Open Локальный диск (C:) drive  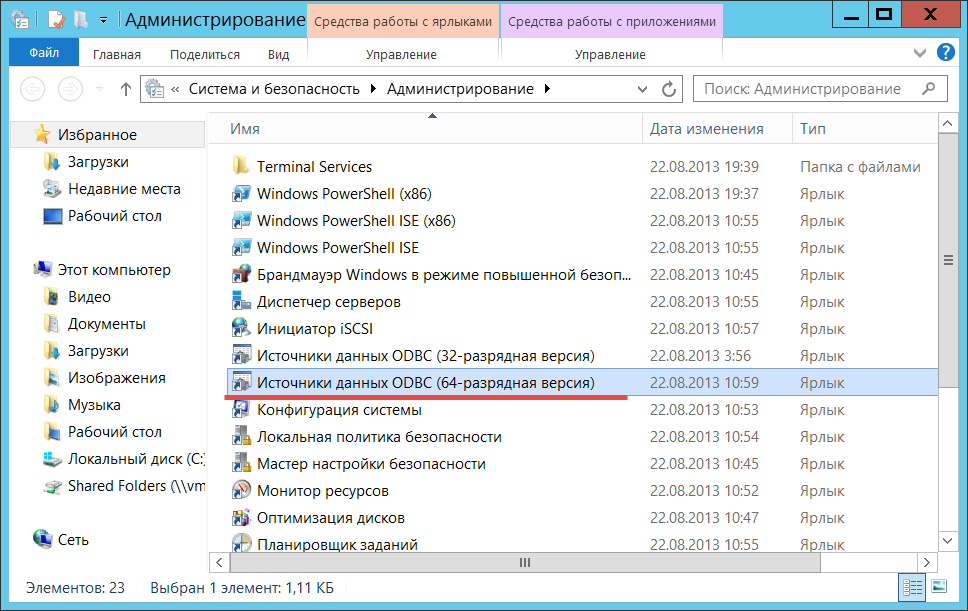click(136, 459)
